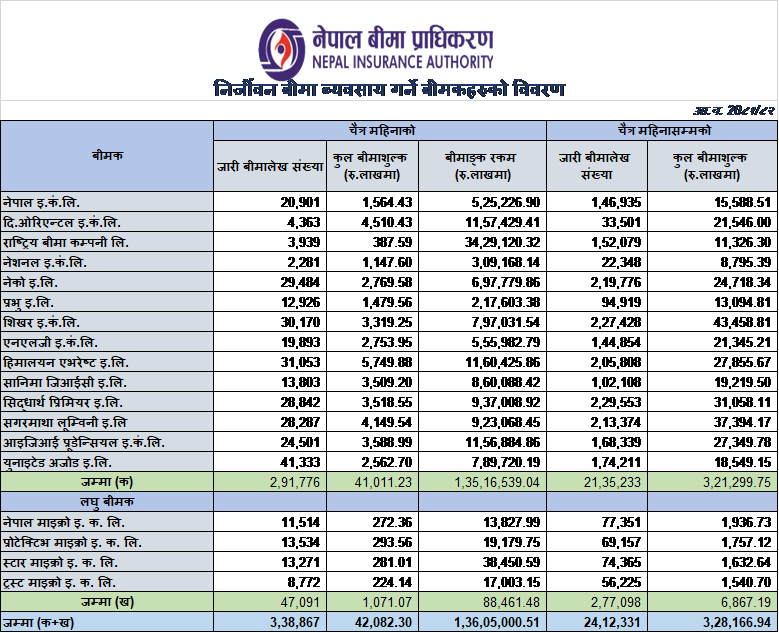The width and height of the screenshot is (779, 633).
Task: Click the value 22,348
Action: (x=621, y=262)
